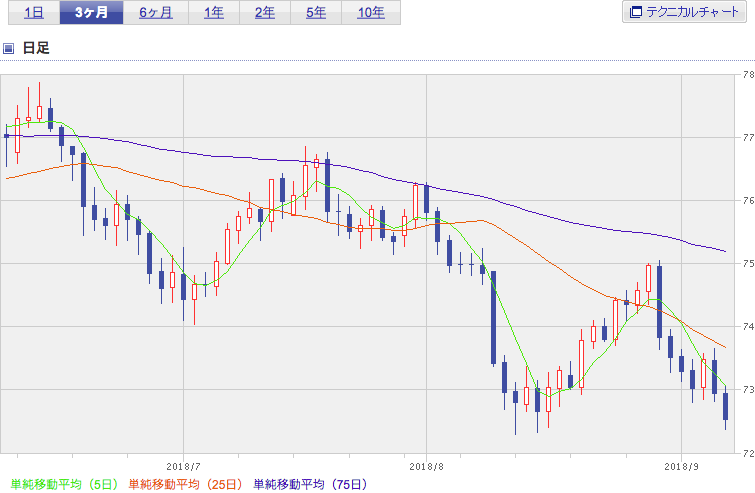View the 5年 chart tab
The image size is (755, 493).
(316, 13)
